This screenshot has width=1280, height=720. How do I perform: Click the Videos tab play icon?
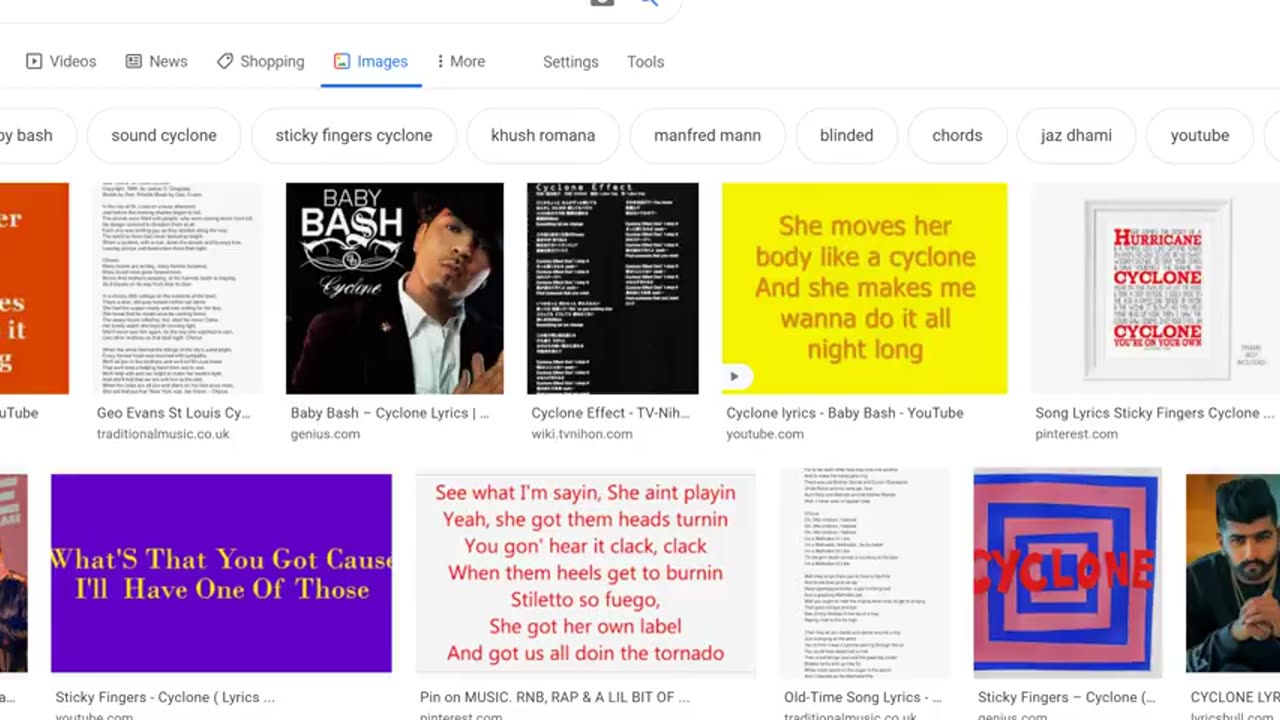click(x=34, y=61)
